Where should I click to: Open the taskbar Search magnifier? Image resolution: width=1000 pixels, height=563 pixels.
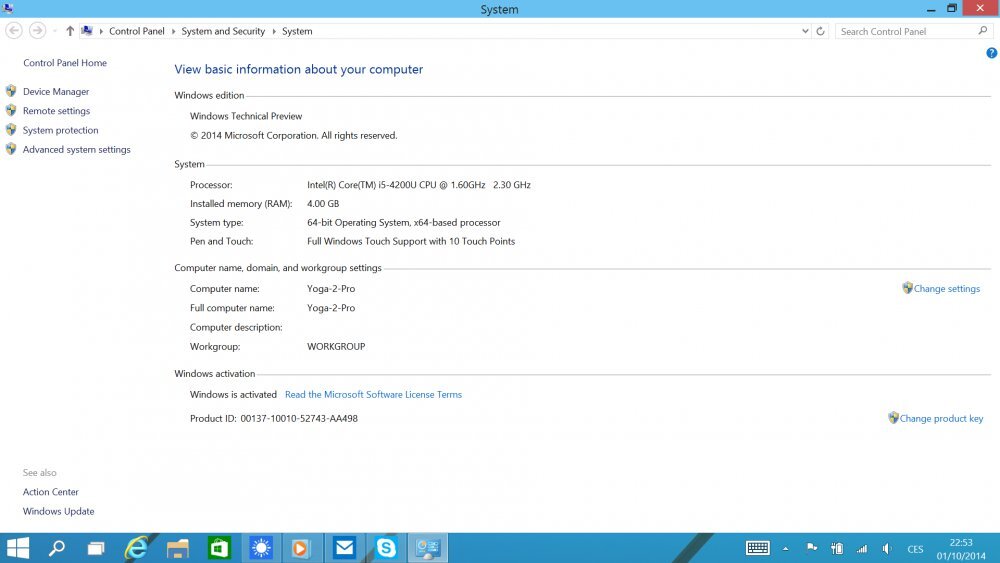tap(57, 548)
